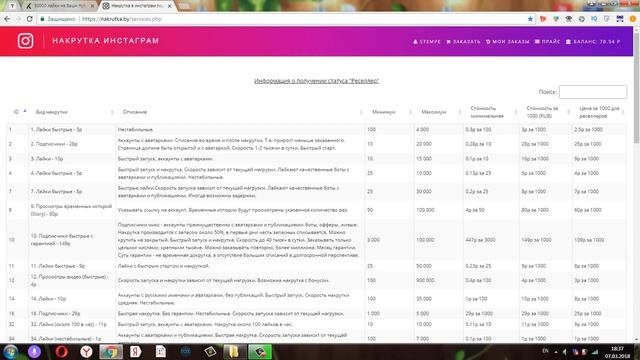Click the orange round extension icon at toolbar end
This screenshot has height=360, width=640.
633,19
